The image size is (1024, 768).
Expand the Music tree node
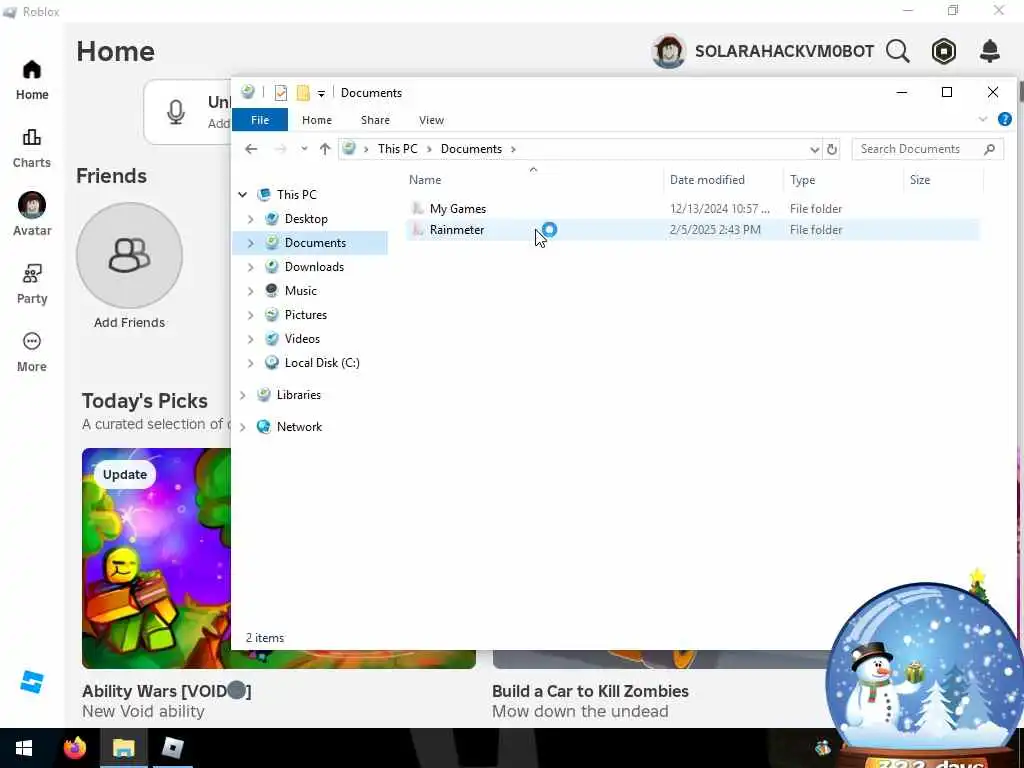[x=251, y=291]
